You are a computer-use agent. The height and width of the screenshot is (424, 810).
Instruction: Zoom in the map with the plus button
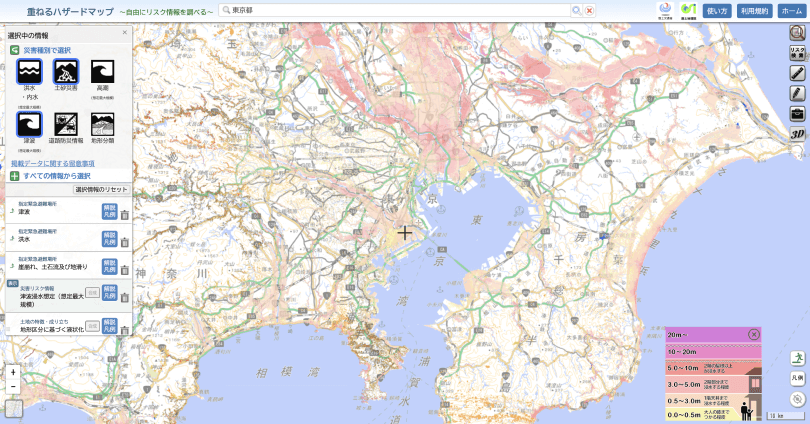tap(13, 372)
